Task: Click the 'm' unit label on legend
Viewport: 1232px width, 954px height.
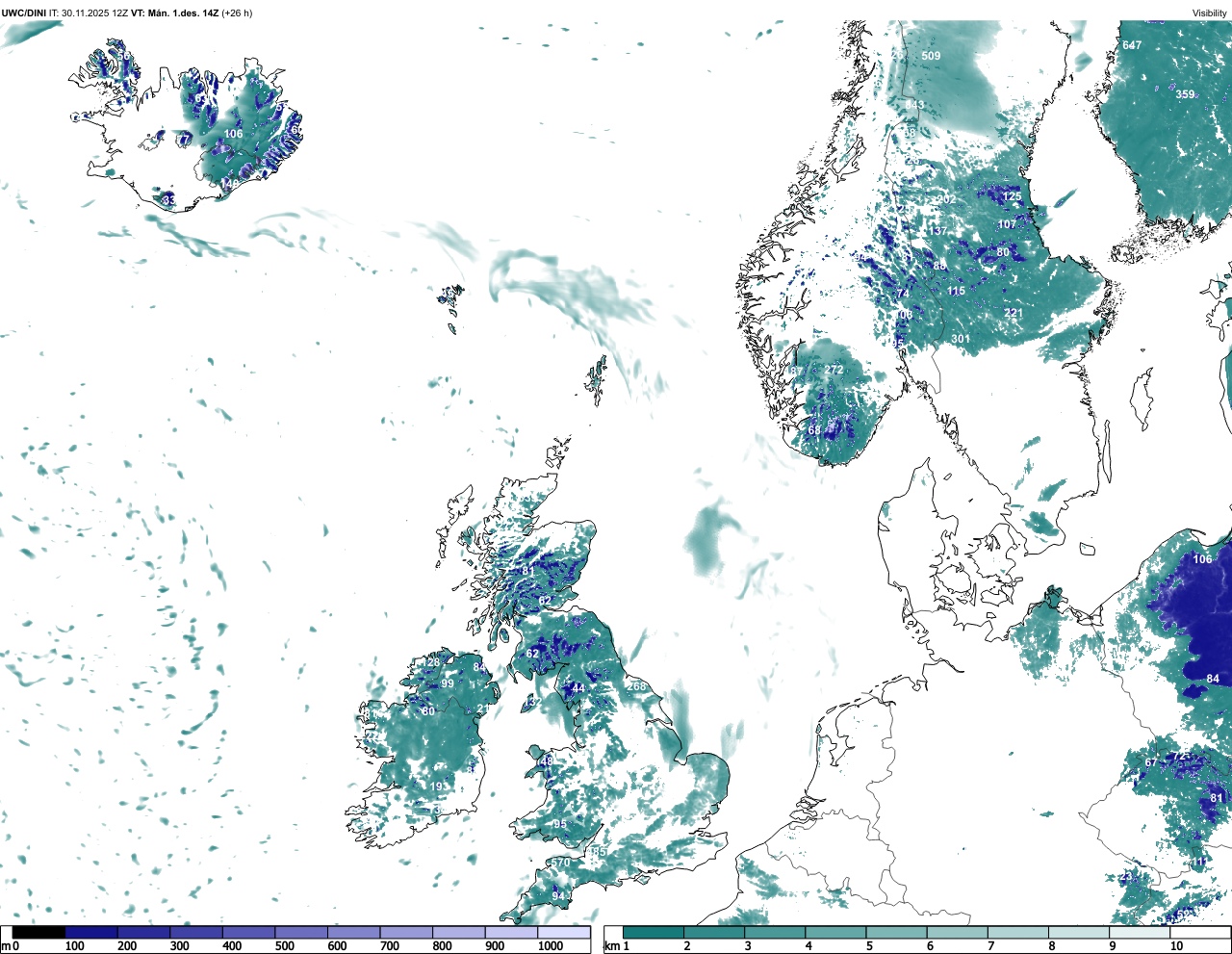Action: pos(6,946)
